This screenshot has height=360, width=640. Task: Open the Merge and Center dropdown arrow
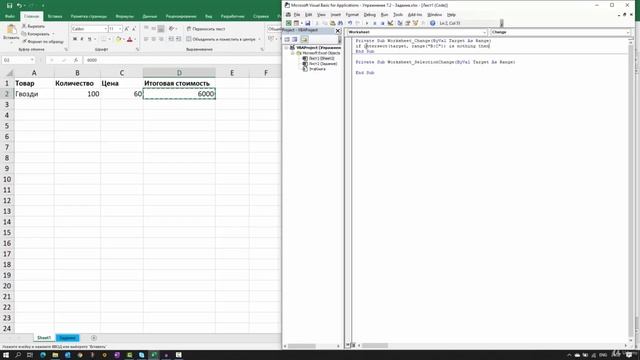(259, 39)
